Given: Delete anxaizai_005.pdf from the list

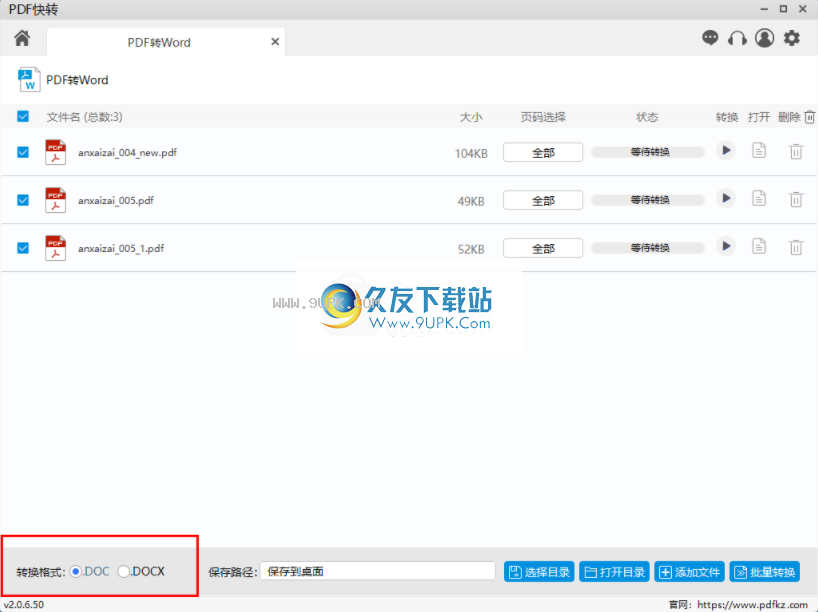Looking at the screenshot, I should [796, 199].
